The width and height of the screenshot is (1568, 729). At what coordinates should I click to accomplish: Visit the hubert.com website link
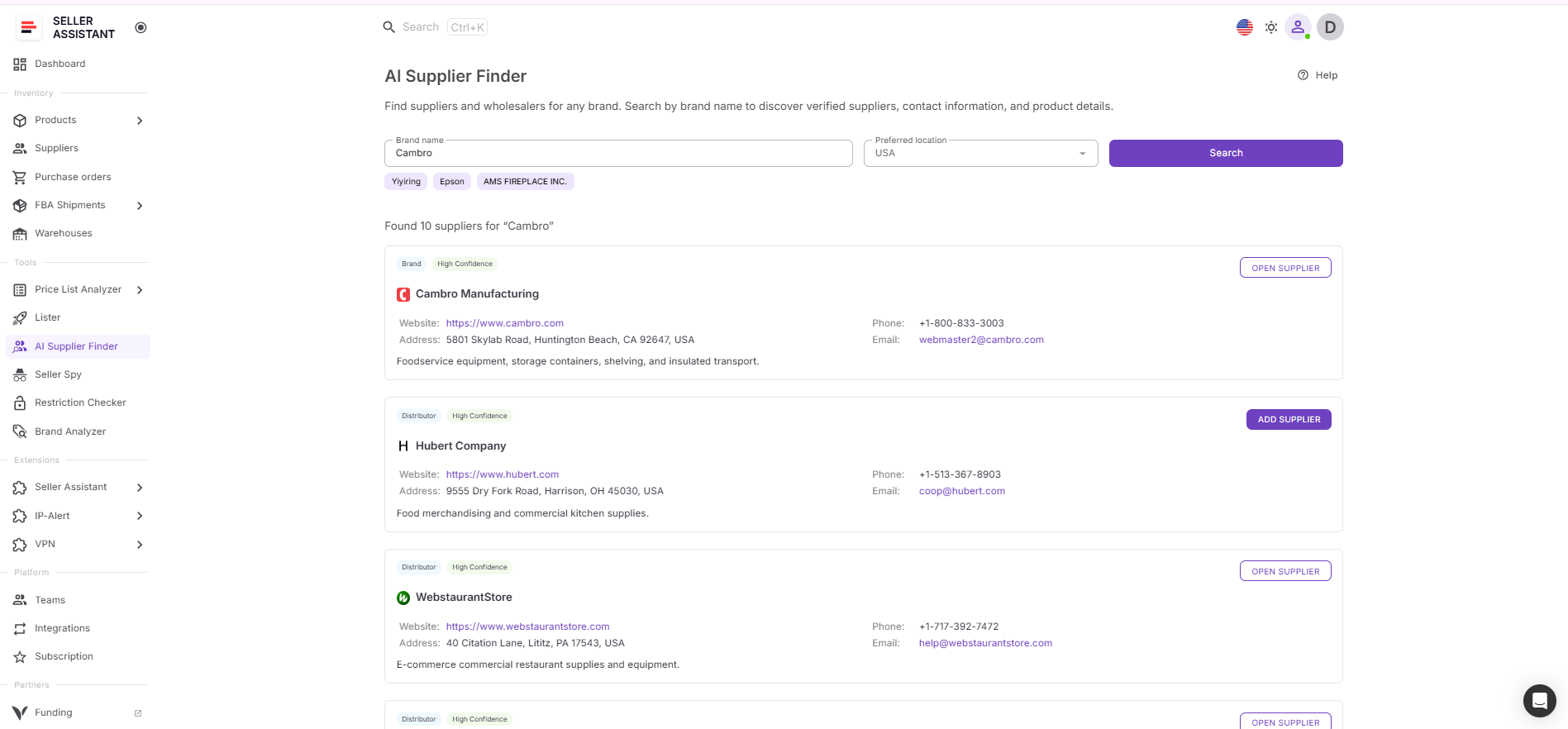[503, 474]
